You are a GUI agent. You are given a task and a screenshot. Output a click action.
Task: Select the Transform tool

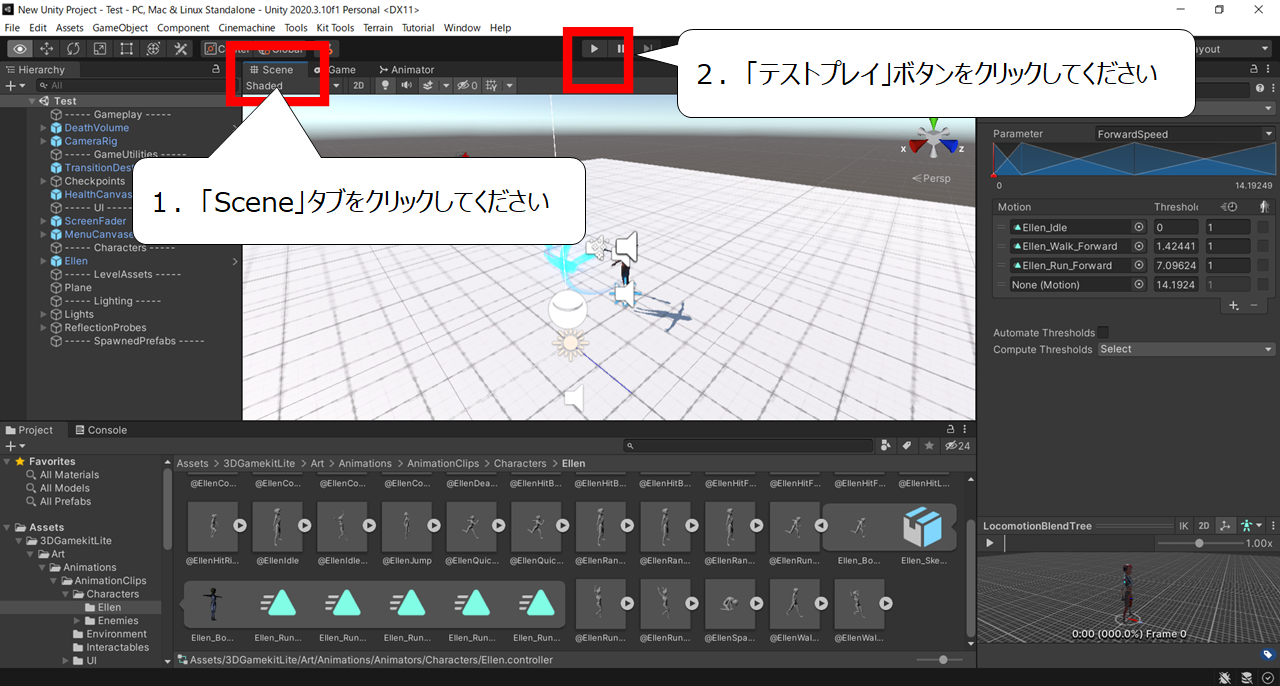pyautogui.click(x=153, y=48)
